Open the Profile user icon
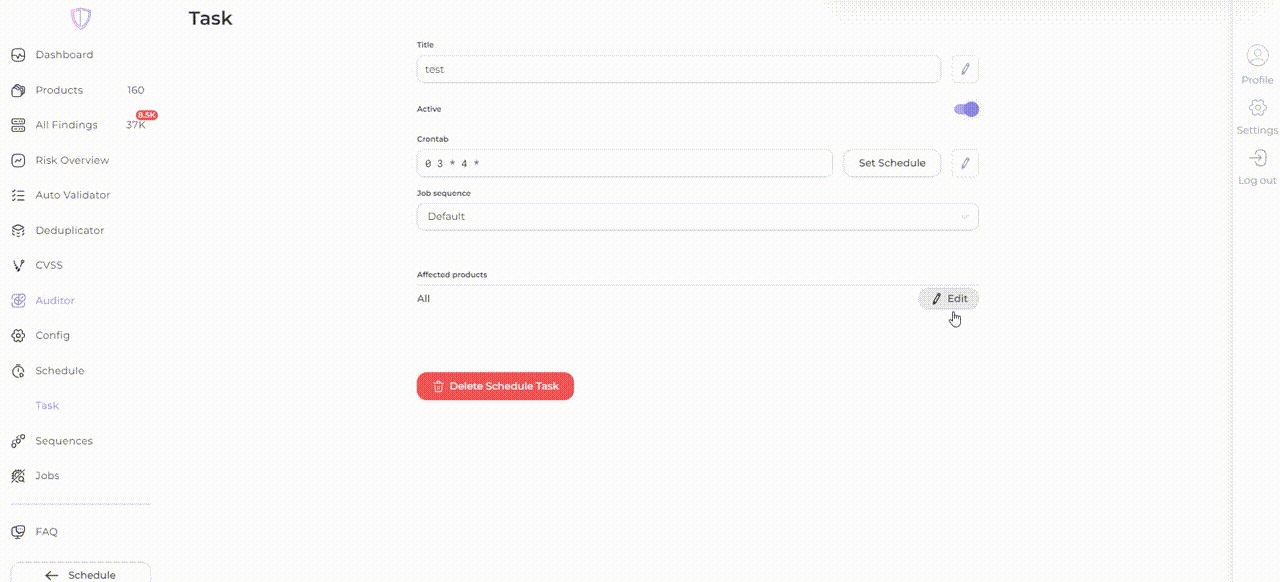1280x582 pixels. pyautogui.click(x=1257, y=56)
